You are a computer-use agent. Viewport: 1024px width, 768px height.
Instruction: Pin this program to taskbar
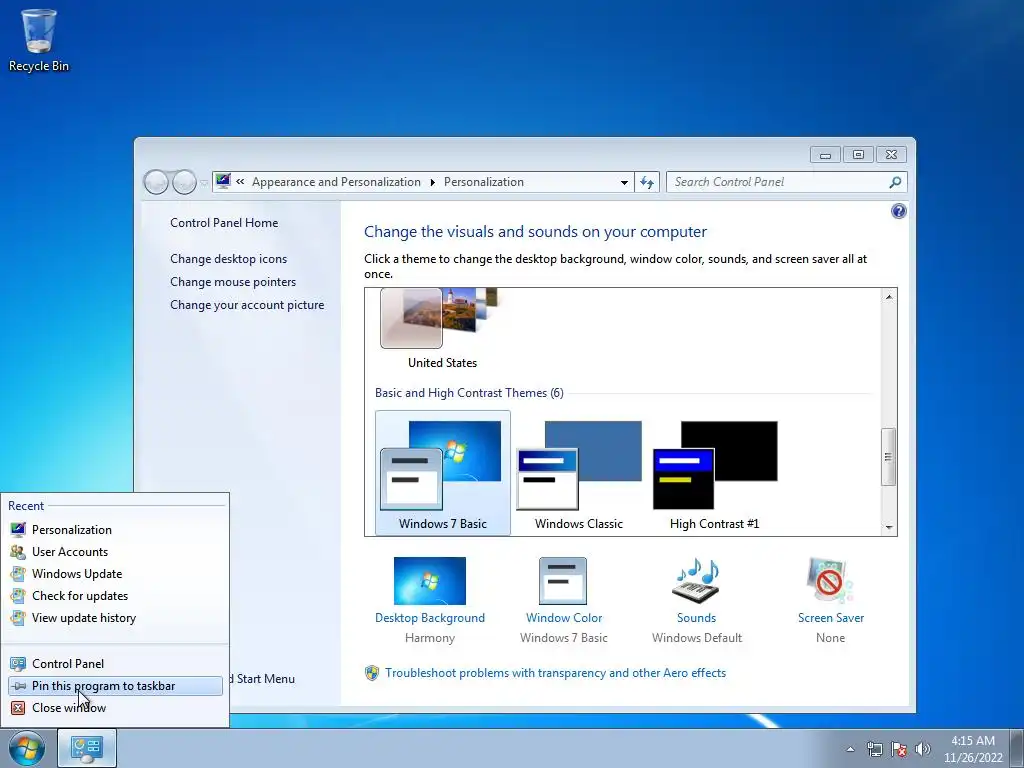[x=115, y=686]
